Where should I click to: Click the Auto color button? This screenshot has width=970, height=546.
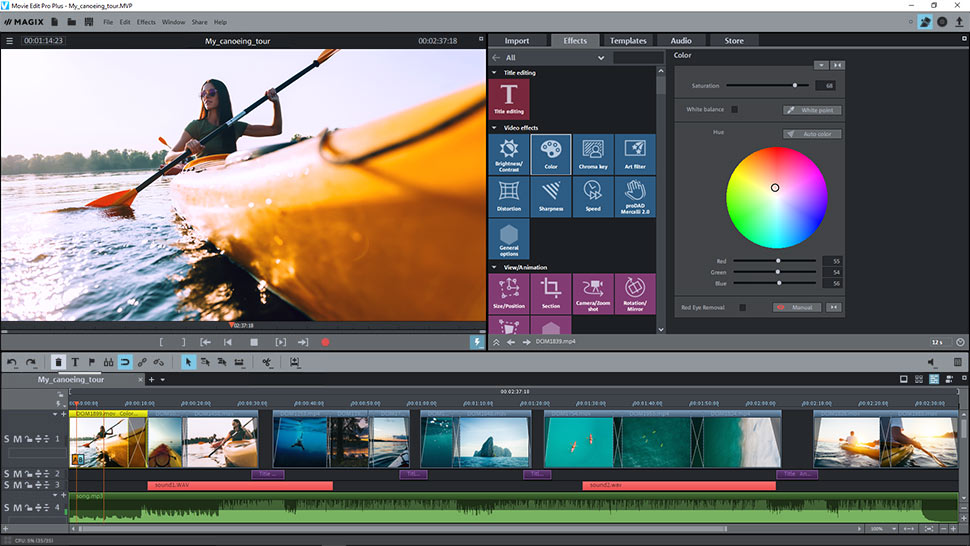pos(812,134)
